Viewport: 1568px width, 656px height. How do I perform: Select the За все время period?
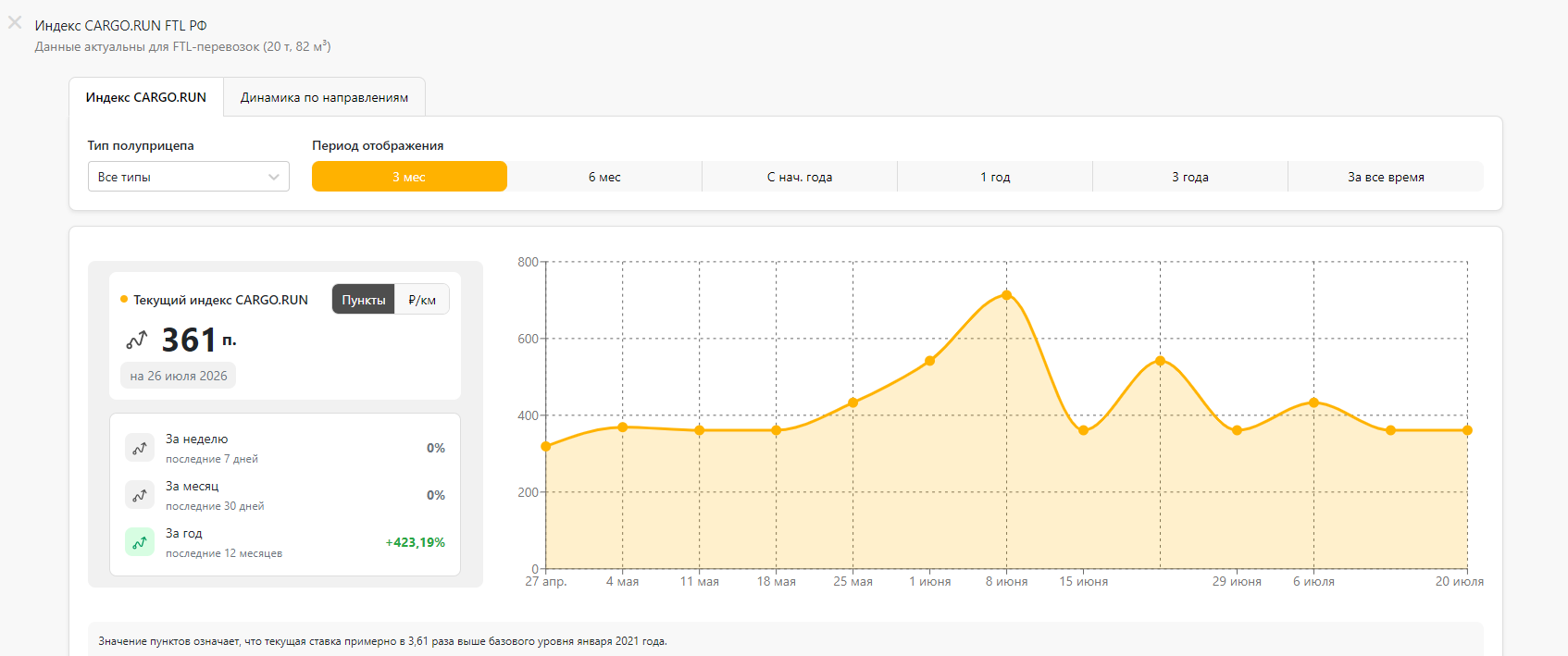click(1386, 177)
